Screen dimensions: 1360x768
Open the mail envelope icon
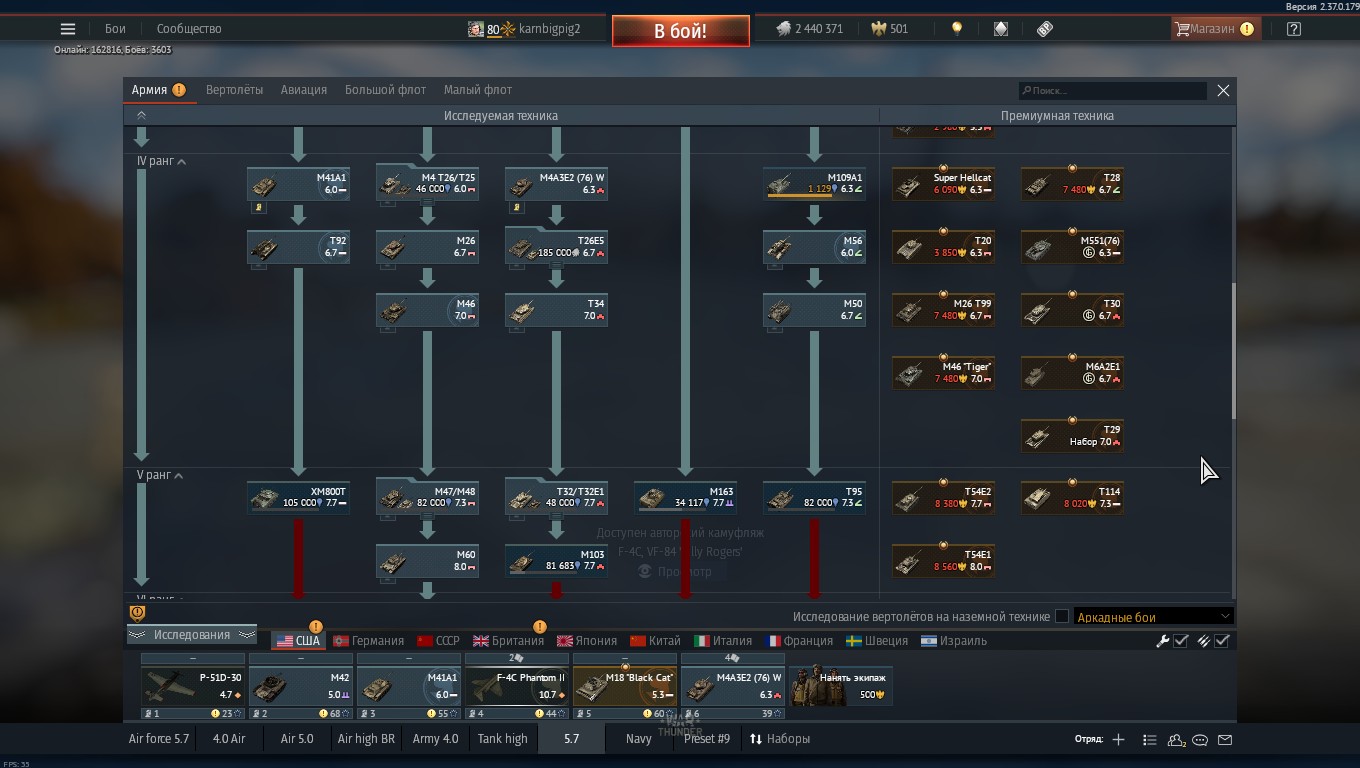click(1225, 740)
